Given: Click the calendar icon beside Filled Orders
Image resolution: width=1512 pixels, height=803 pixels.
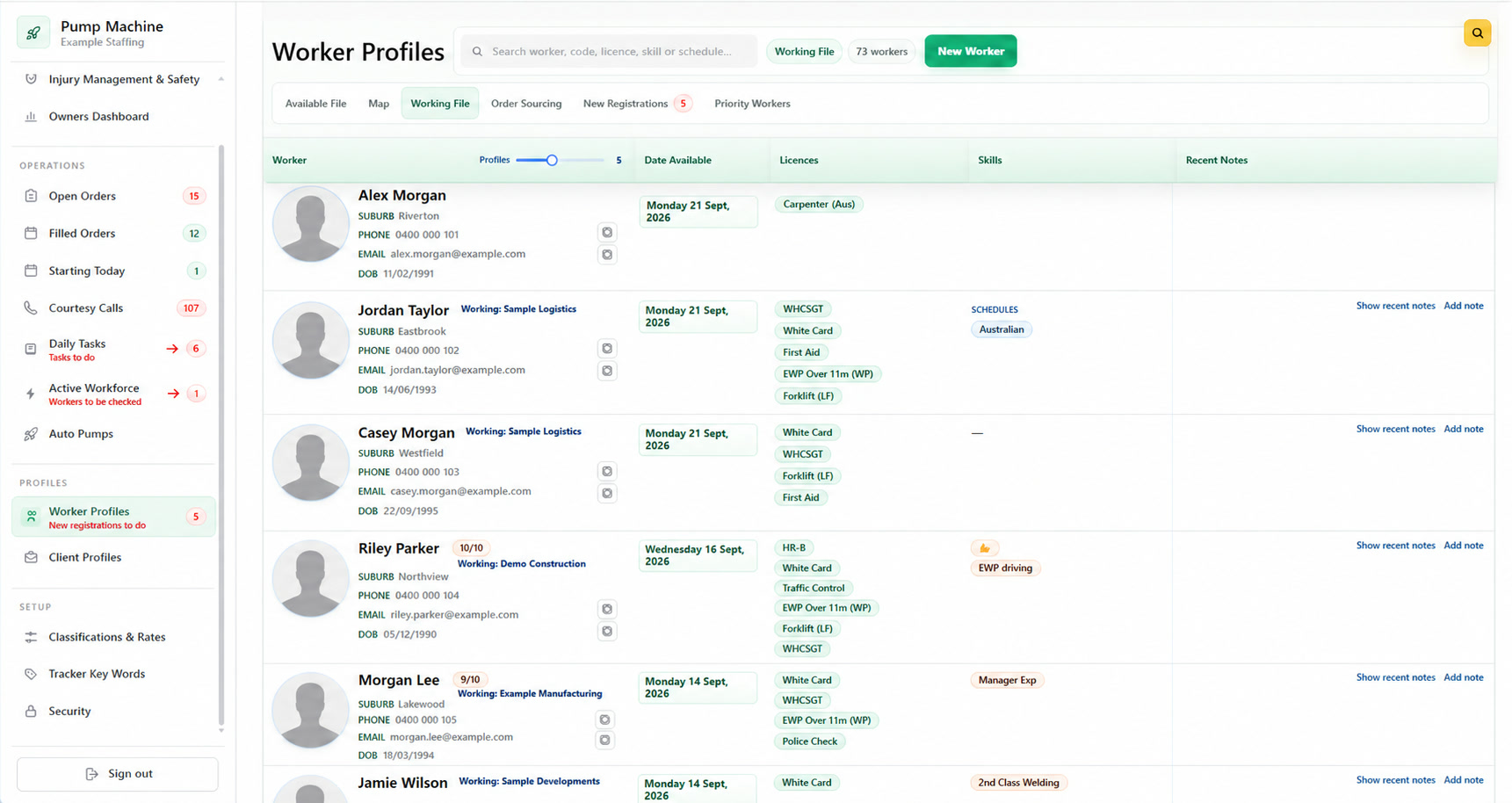Looking at the screenshot, I should click(x=31, y=233).
